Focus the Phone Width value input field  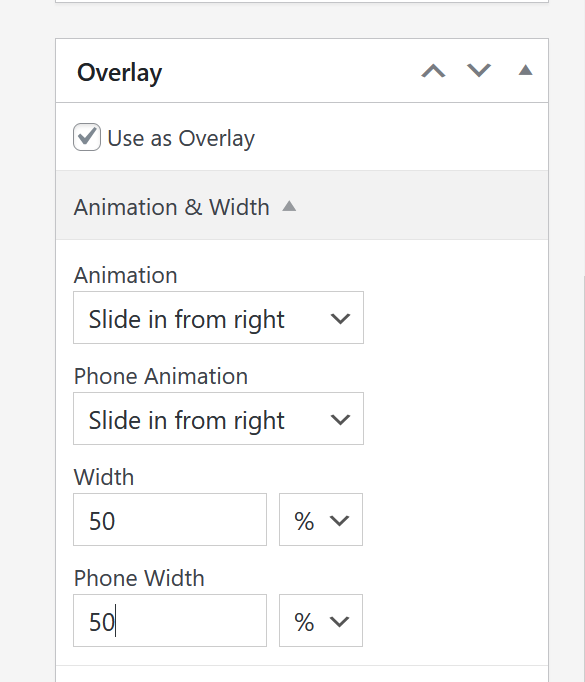point(170,621)
